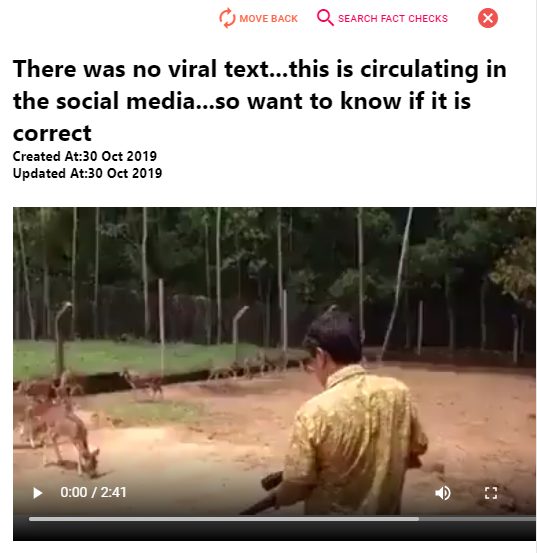Click the pink magnifying glass search icon
The image size is (537, 553).
[x=325, y=18]
